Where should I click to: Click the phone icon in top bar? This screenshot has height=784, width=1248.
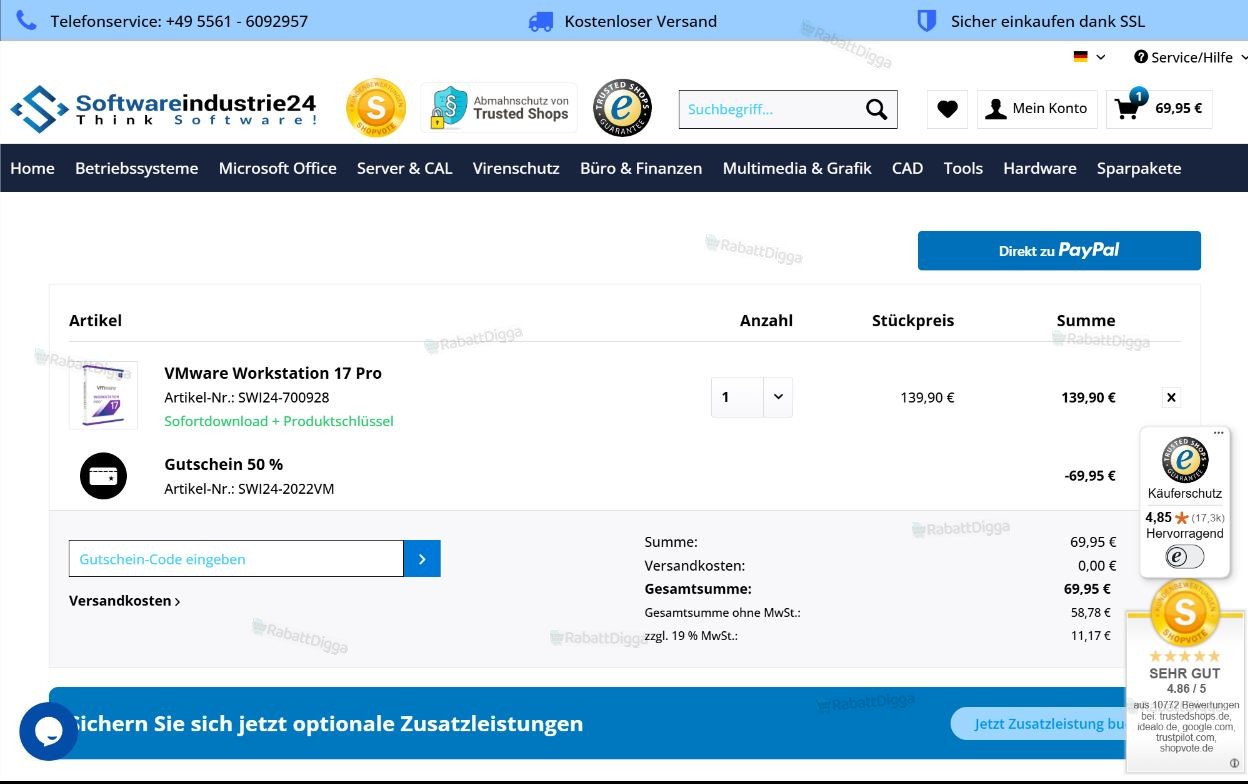pos(27,20)
